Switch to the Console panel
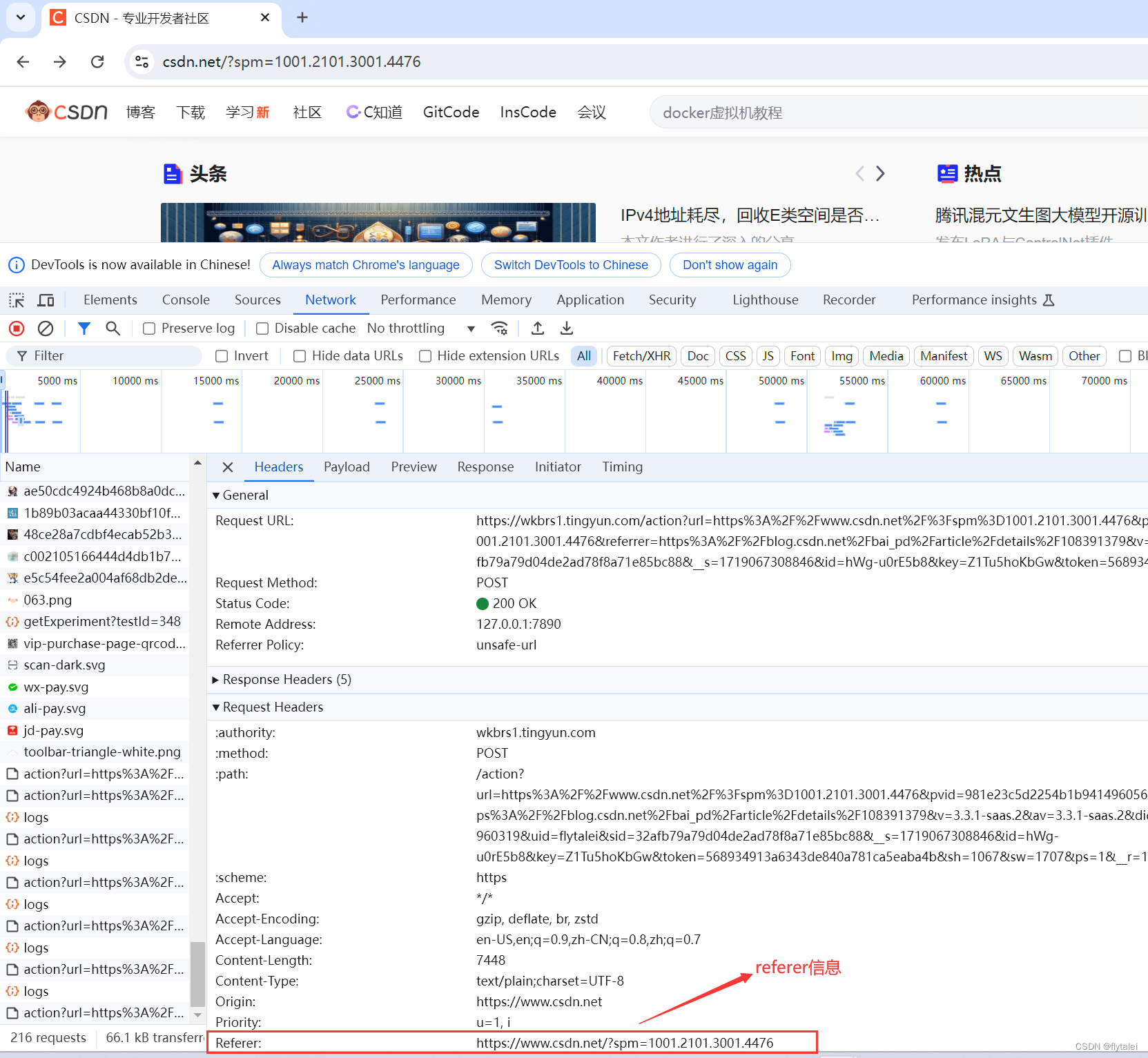1148x1058 pixels. [186, 300]
